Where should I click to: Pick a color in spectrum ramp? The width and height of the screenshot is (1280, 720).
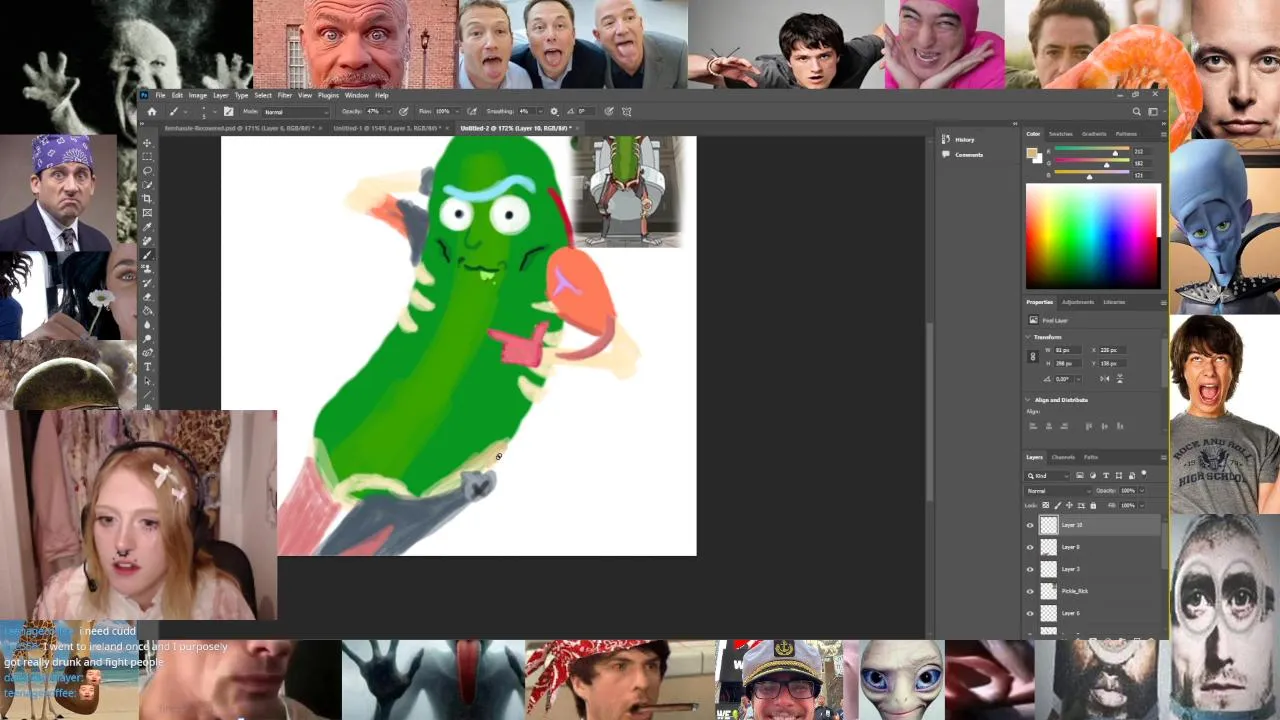pyautogui.click(x=1093, y=236)
